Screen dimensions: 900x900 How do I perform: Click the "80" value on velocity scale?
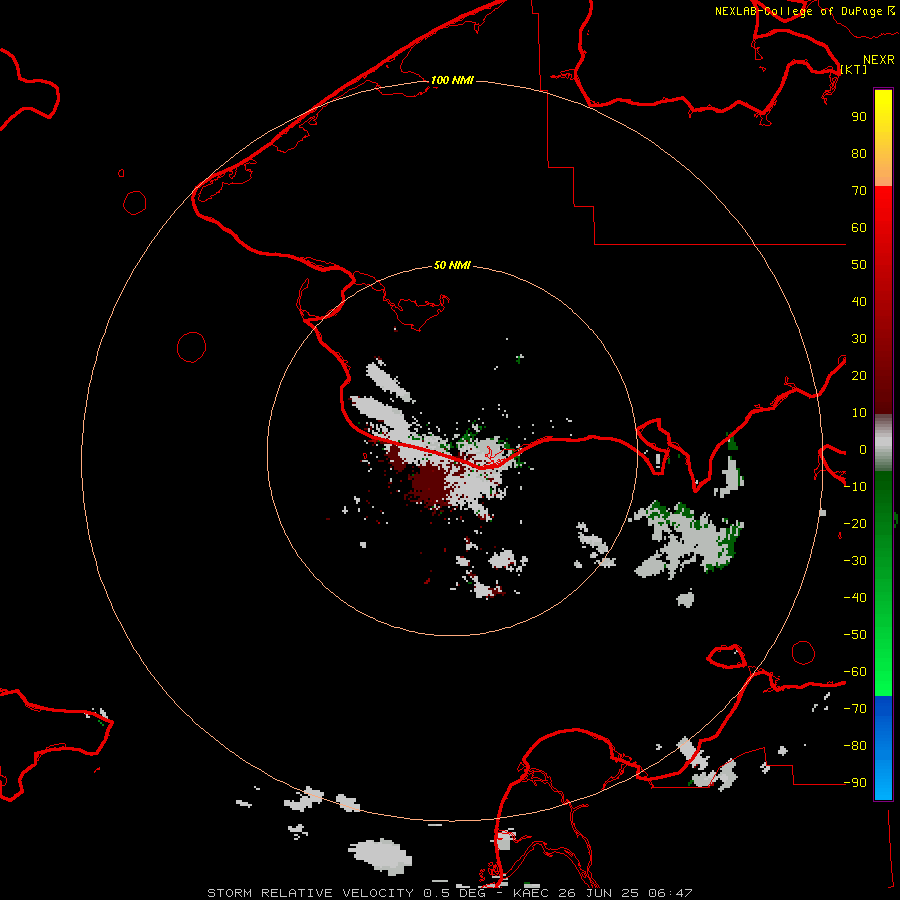(859, 153)
